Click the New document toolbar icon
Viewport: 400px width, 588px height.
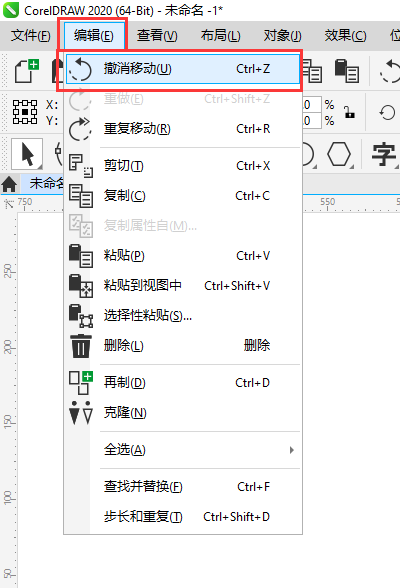[x=26, y=70]
